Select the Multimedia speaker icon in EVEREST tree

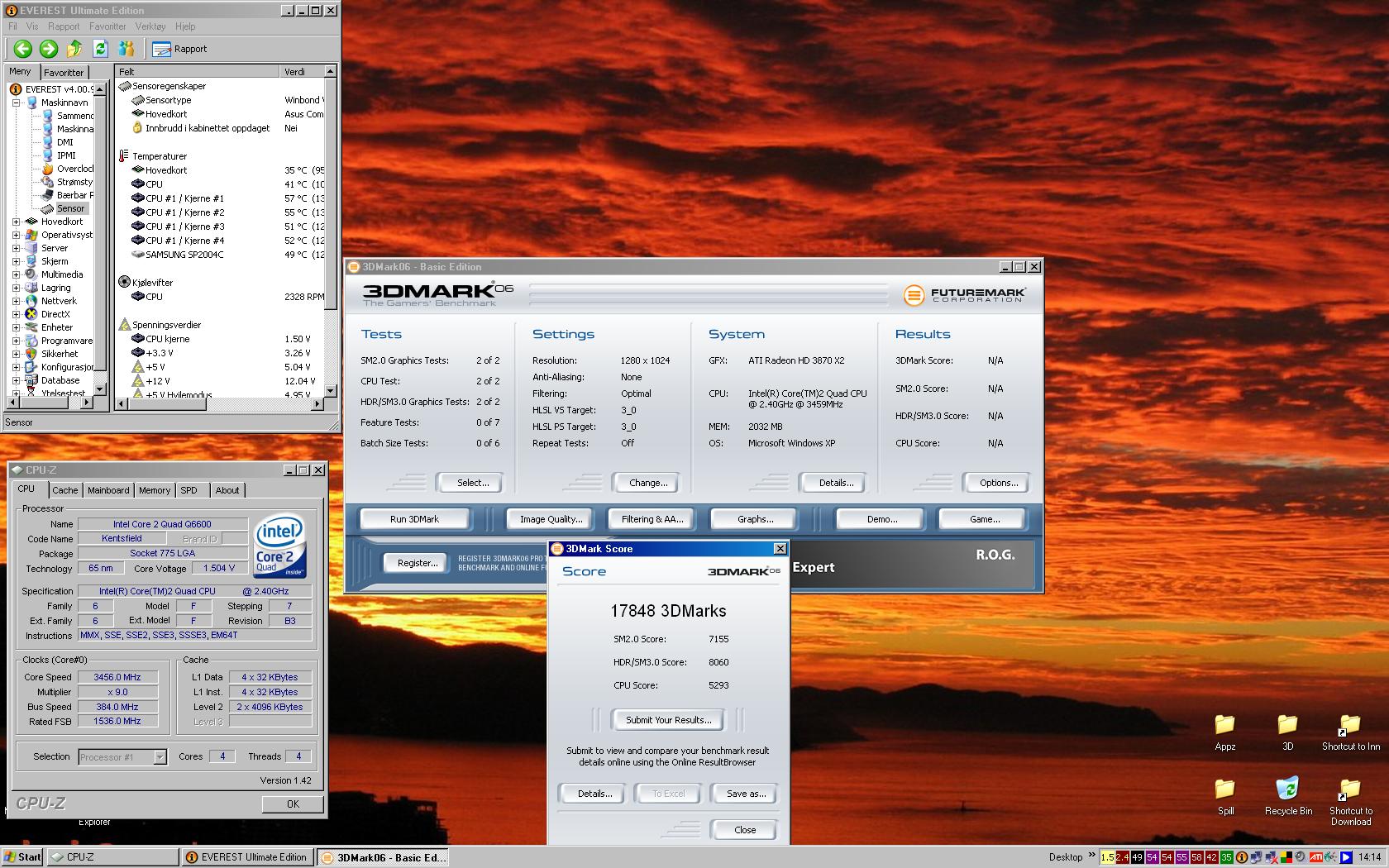pos(31,274)
